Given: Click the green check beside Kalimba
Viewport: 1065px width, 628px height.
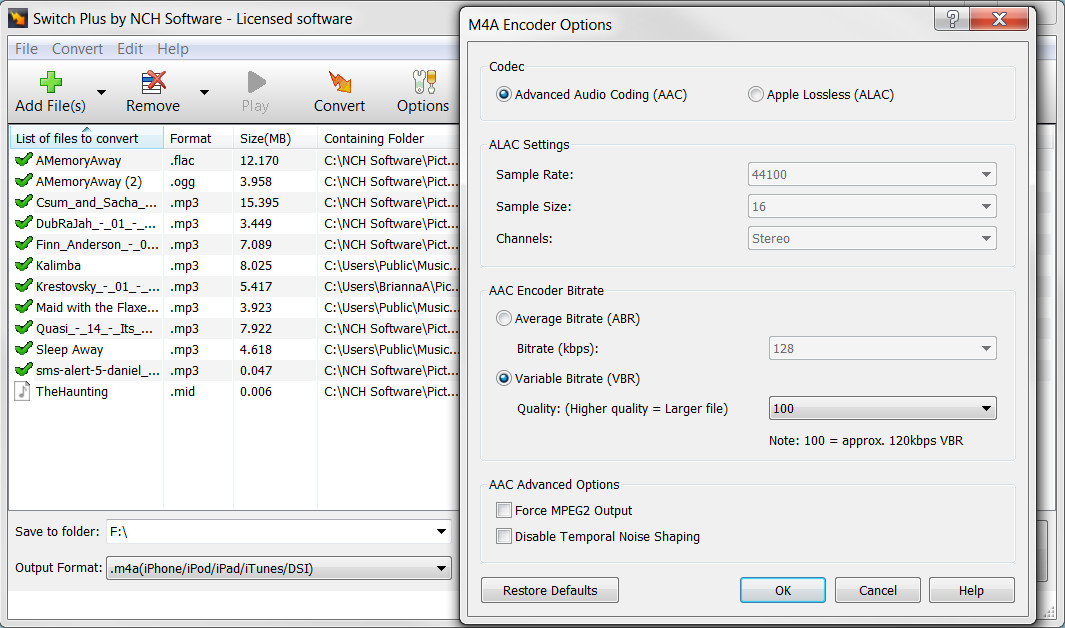Looking at the screenshot, I should coord(22,265).
